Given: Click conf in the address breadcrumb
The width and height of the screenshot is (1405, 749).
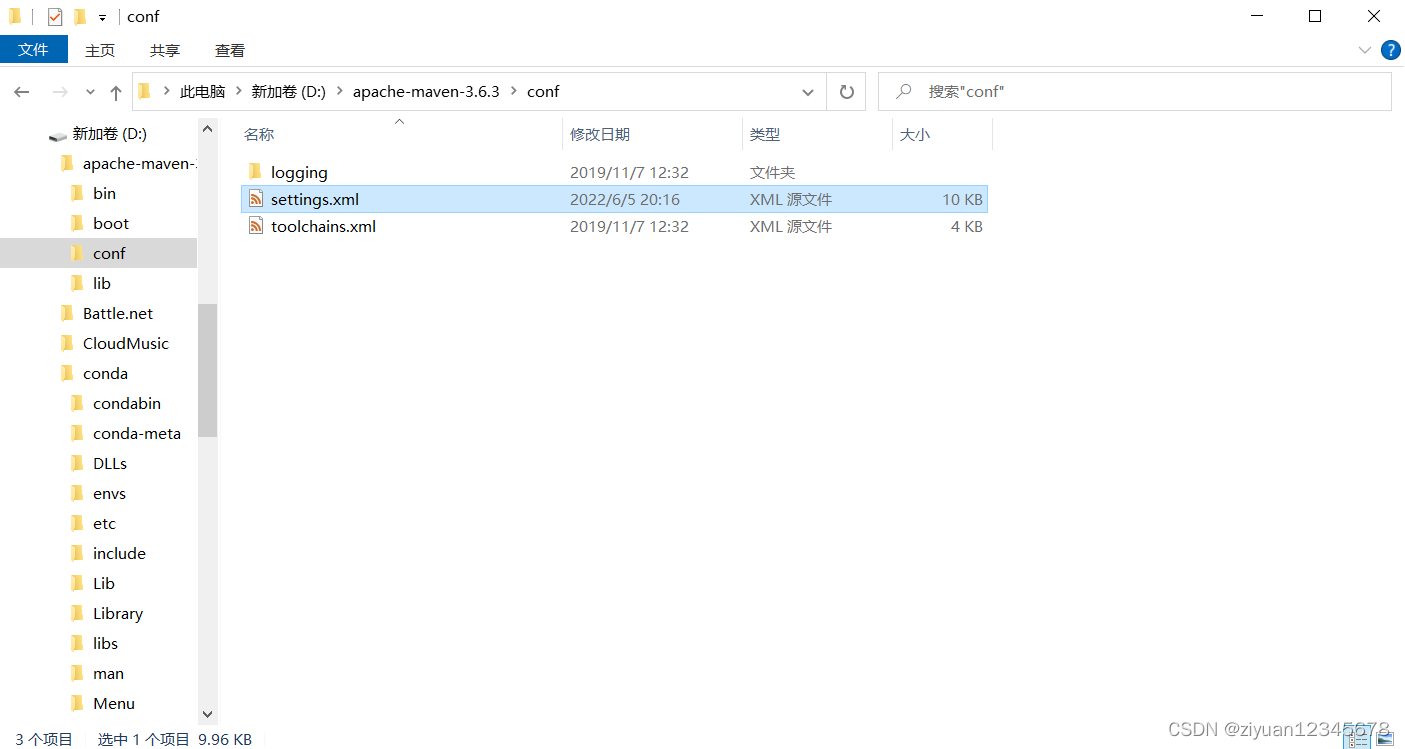Looking at the screenshot, I should click(x=543, y=91).
